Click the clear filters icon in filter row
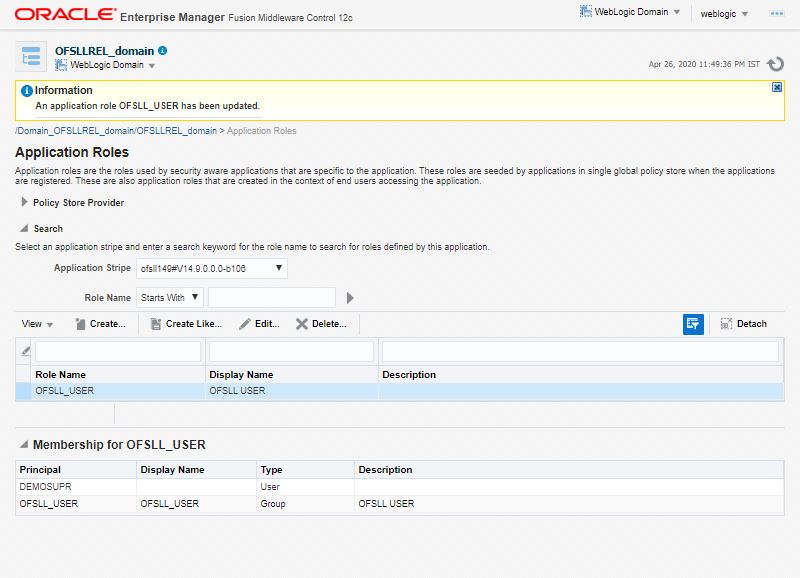 coord(25,351)
